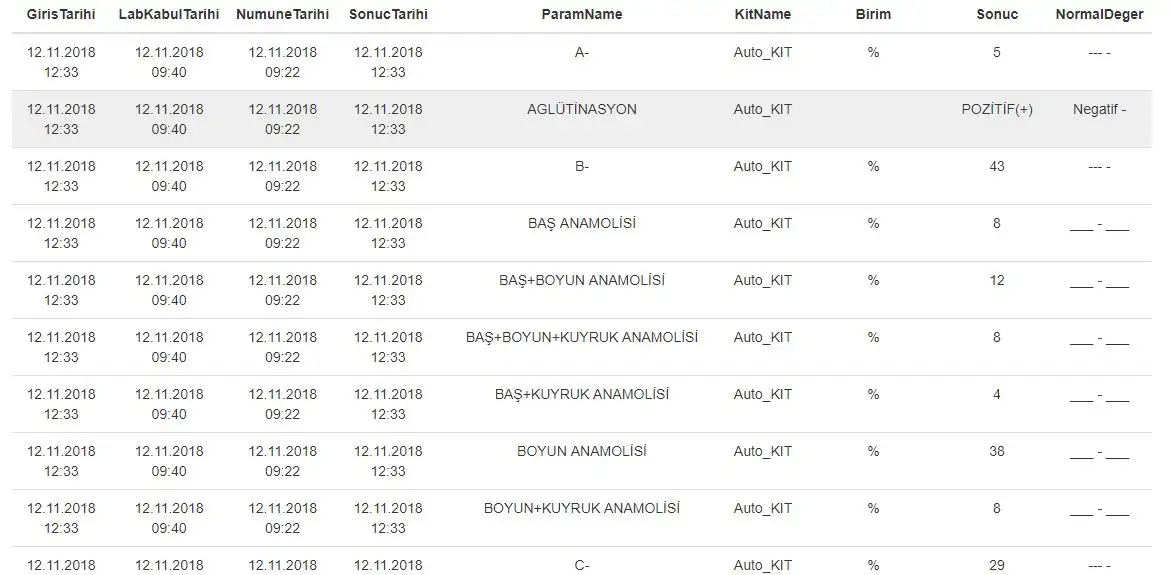Click the Sonuc column header
This screenshot has height=575, width=1172.
point(997,15)
